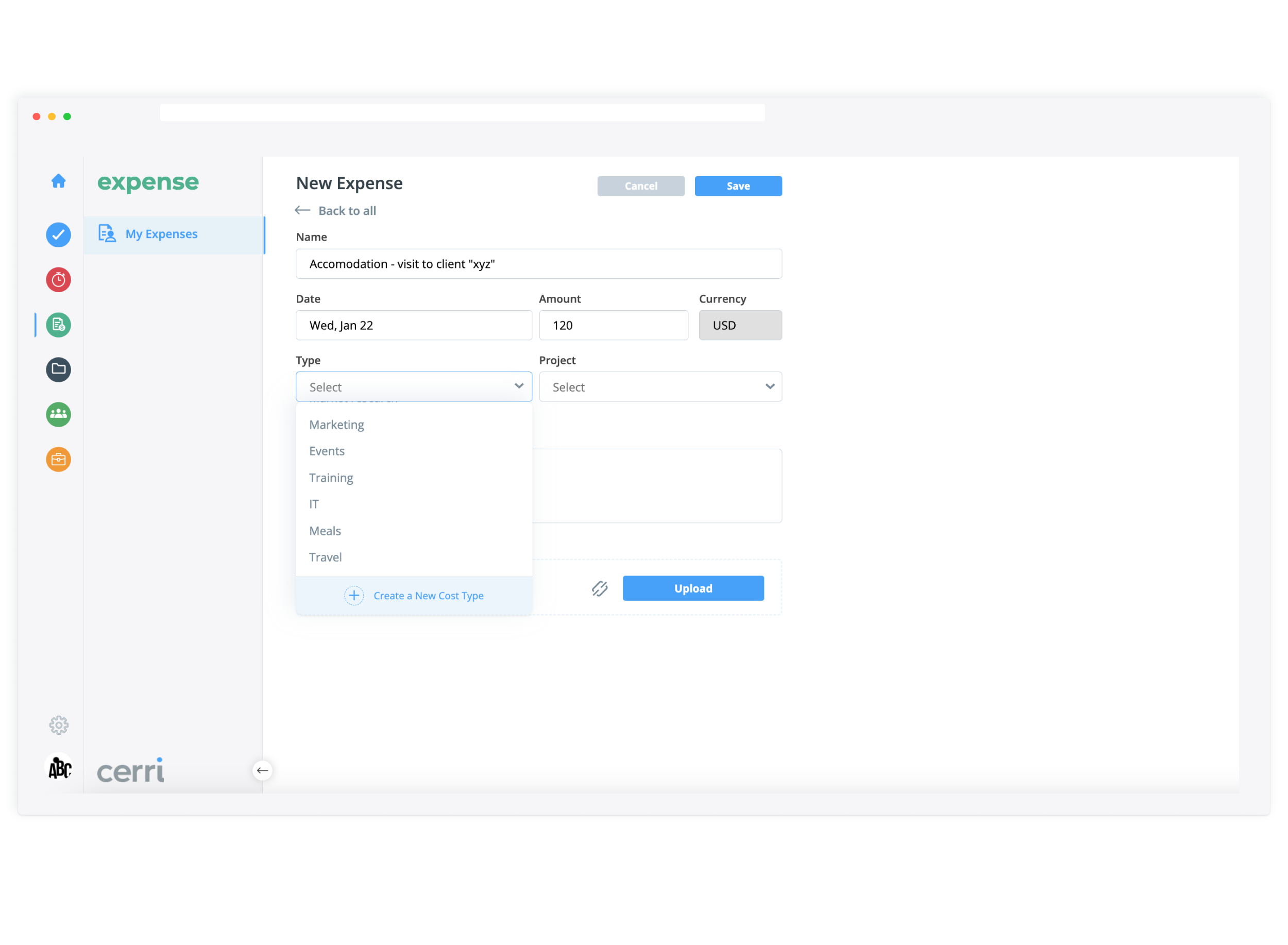This screenshot has width=1288, height=945.
Task: Select Marketing from the type list
Action: (x=337, y=425)
